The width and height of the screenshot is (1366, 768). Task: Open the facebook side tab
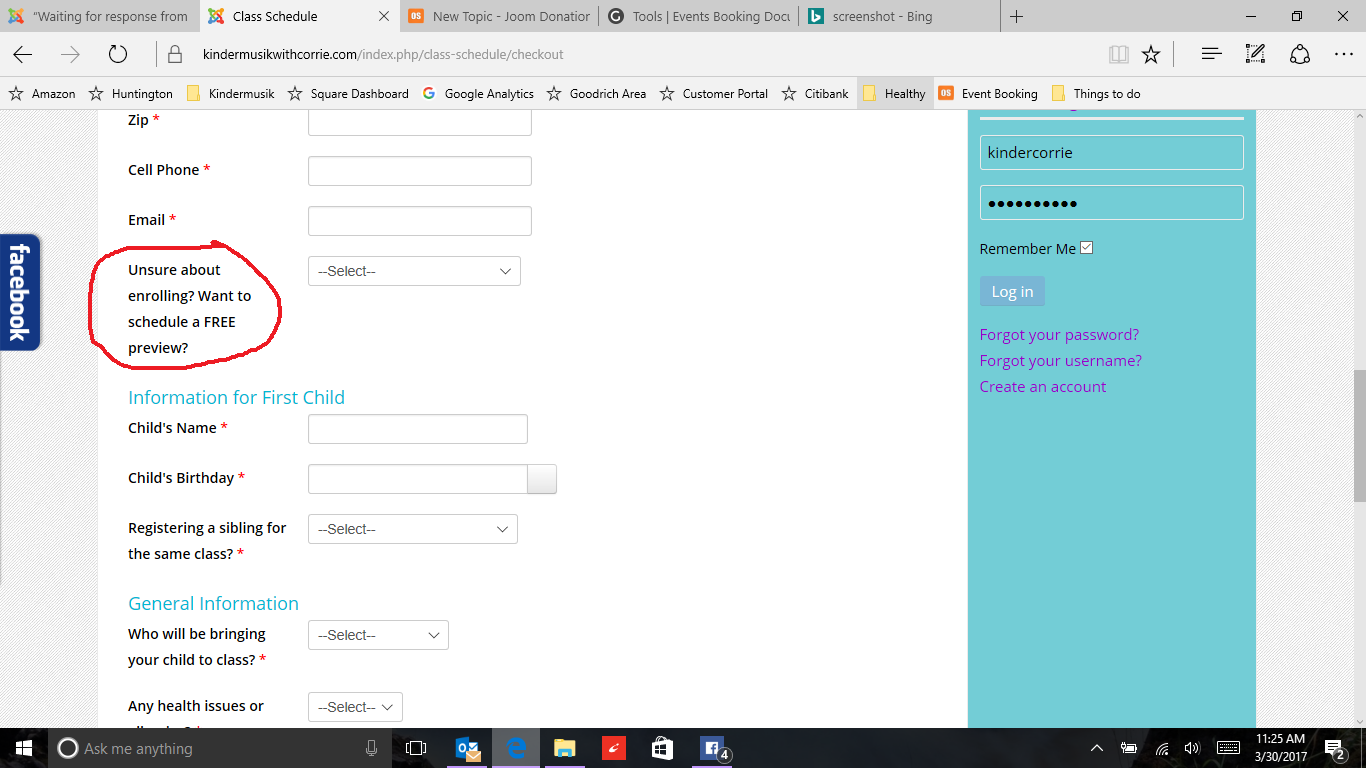[19, 292]
